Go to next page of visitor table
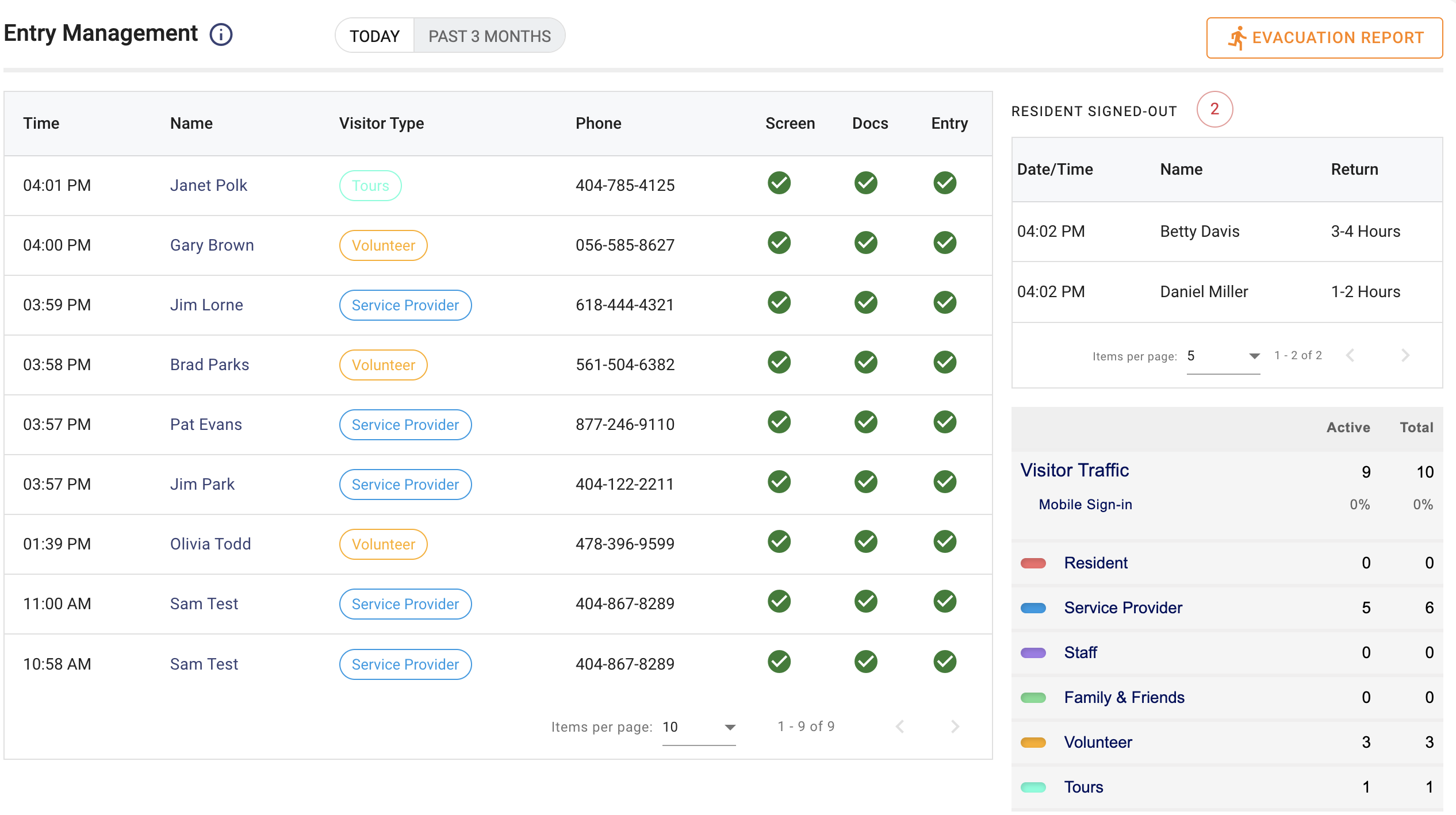The height and width of the screenshot is (815, 1456). coord(955,727)
